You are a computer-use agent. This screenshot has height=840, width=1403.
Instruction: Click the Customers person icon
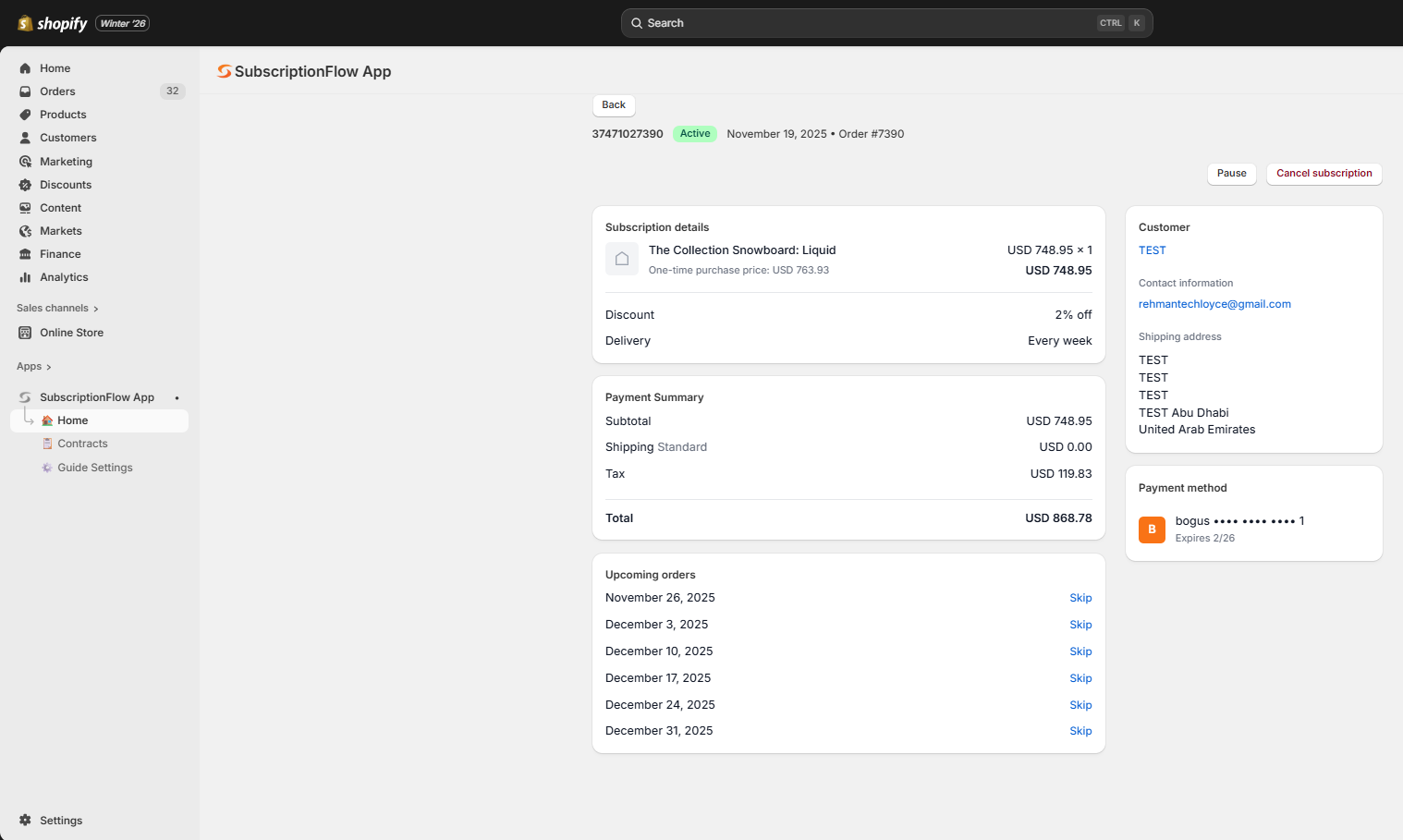25,138
